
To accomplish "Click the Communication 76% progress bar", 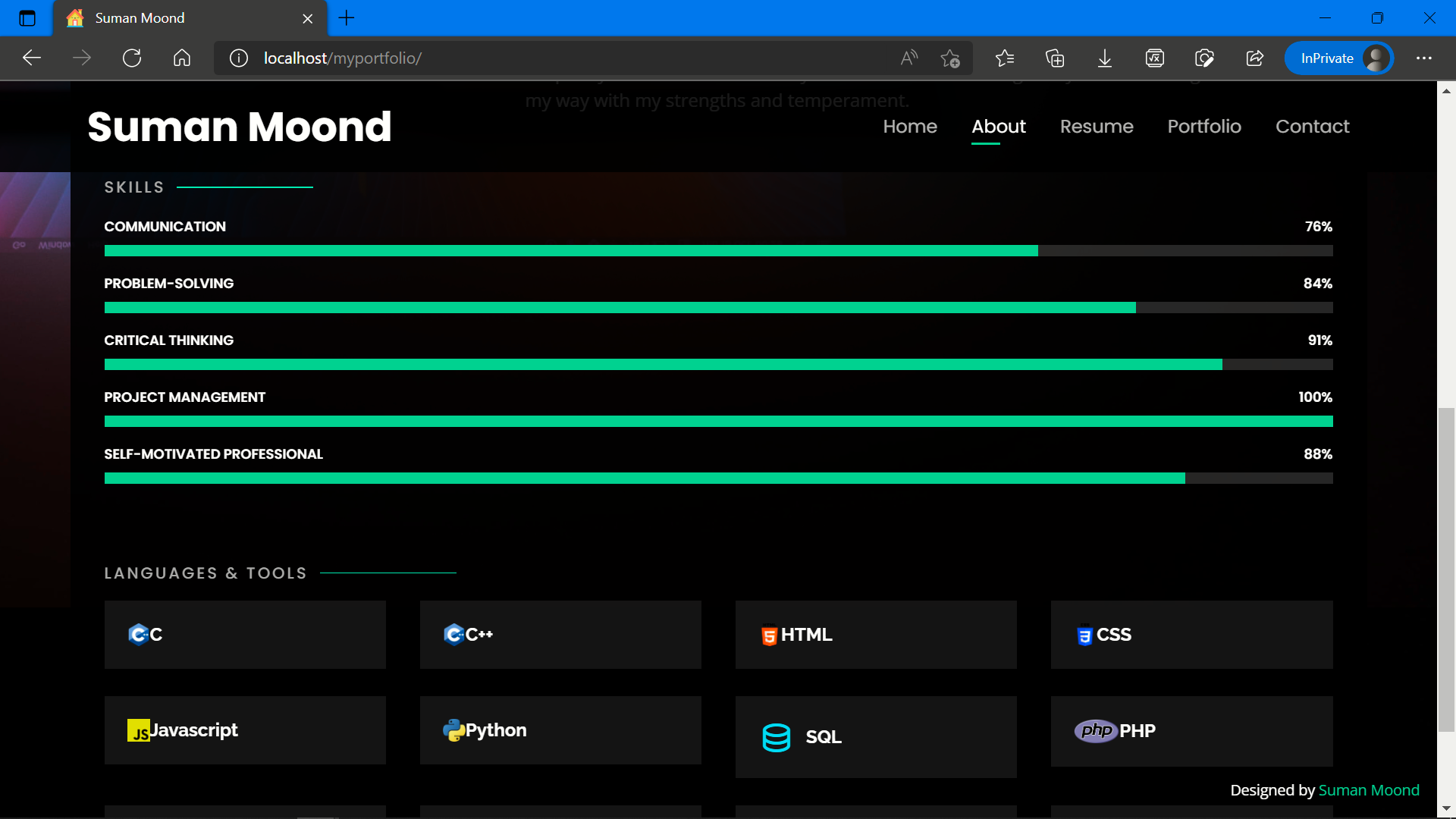I will point(718,251).
